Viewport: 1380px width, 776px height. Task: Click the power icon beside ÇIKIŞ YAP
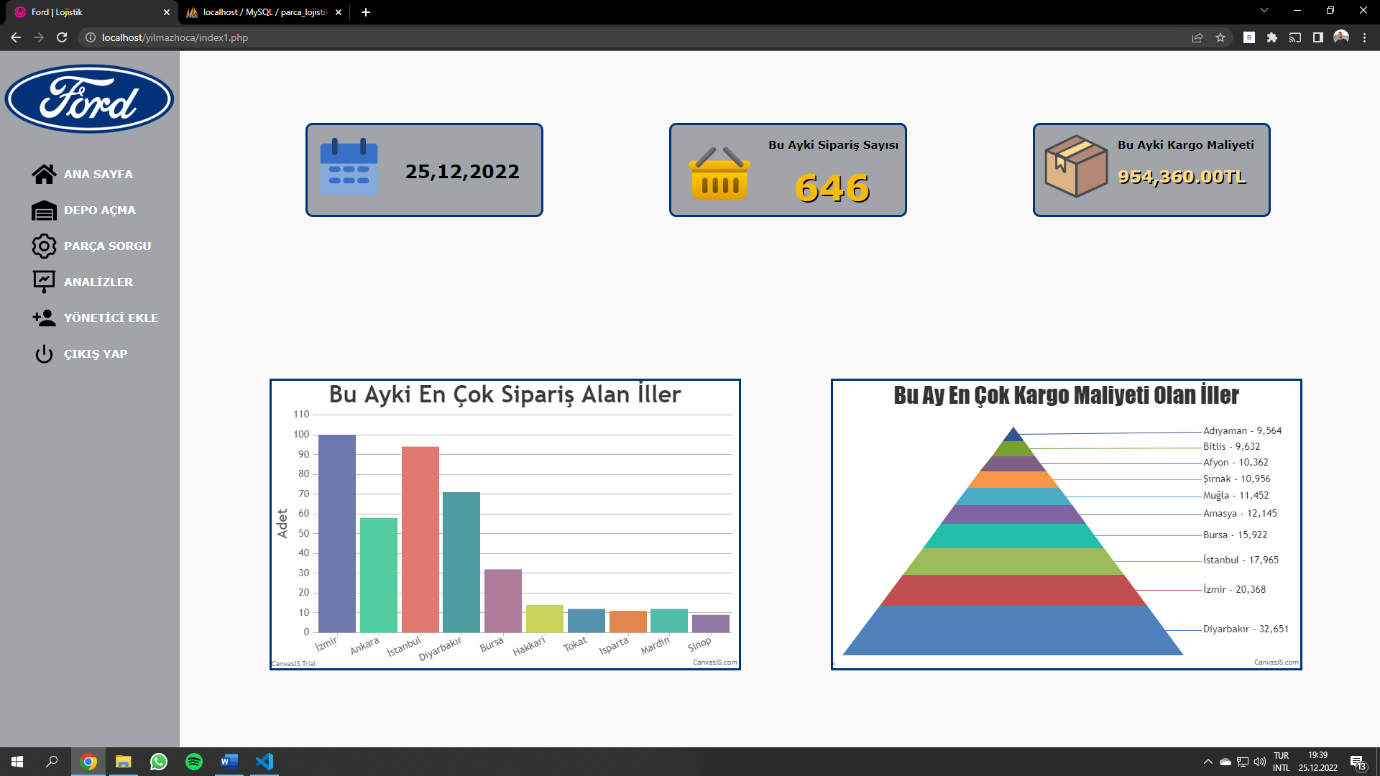pos(44,354)
